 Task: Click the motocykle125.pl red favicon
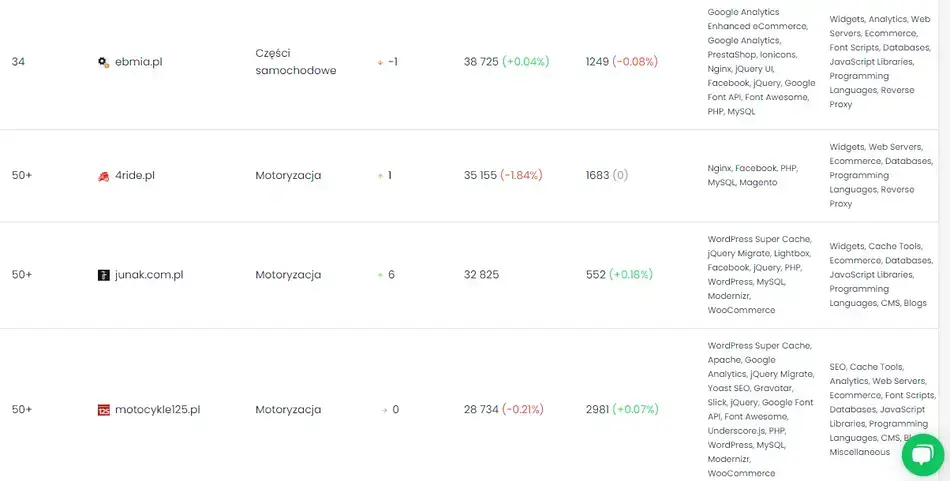[103, 410]
